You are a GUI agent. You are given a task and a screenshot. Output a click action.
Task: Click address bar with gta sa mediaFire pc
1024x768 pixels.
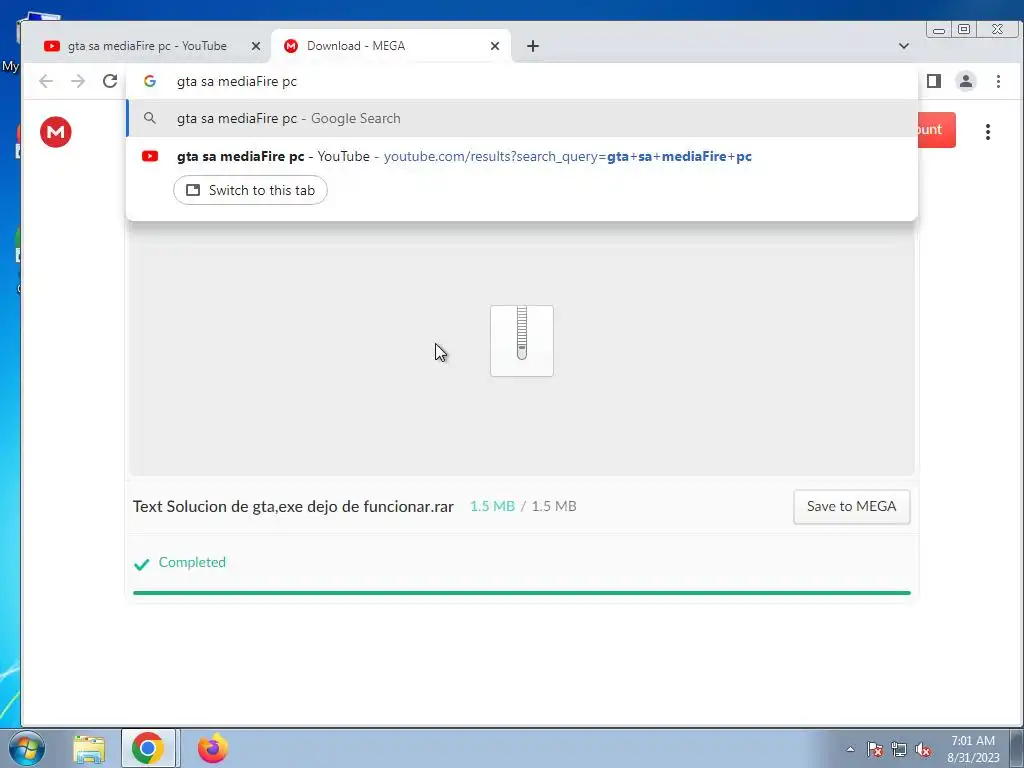click(522, 81)
